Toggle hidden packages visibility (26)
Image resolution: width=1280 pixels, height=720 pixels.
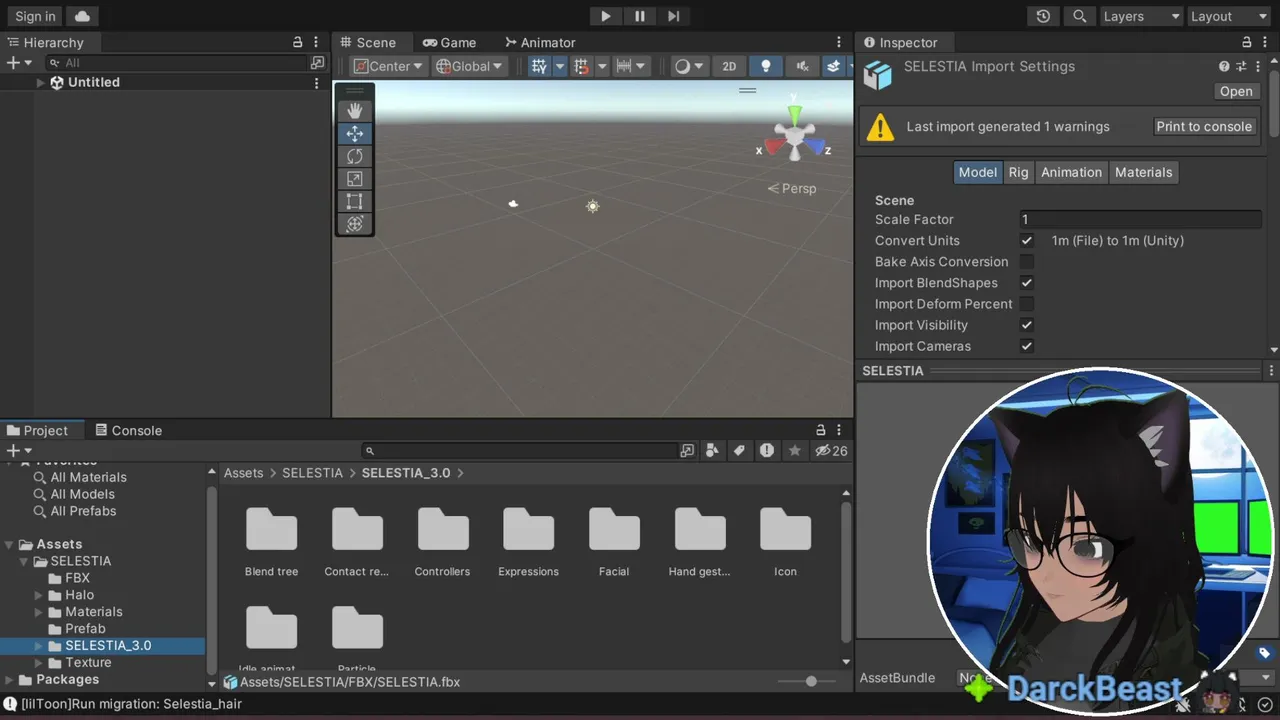click(831, 451)
